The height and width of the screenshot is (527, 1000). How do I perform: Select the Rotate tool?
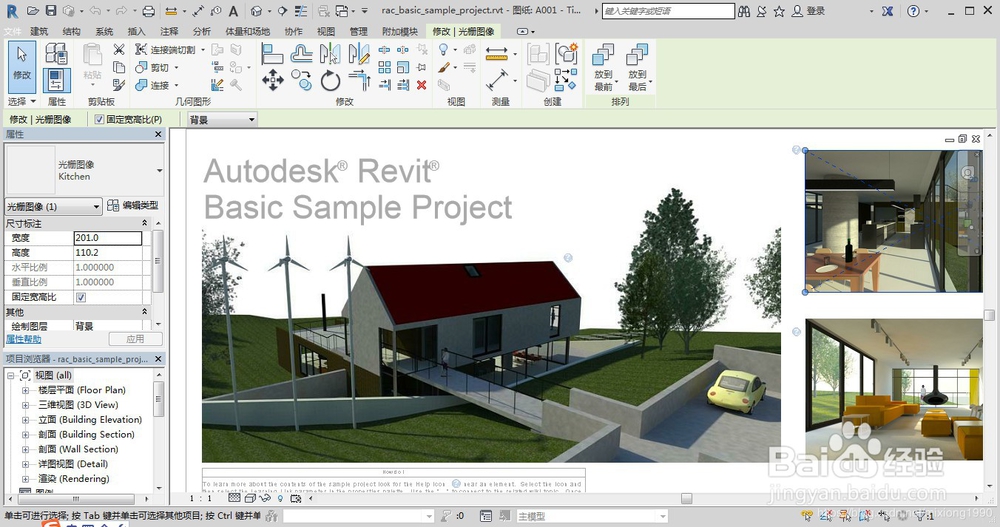[330, 81]
